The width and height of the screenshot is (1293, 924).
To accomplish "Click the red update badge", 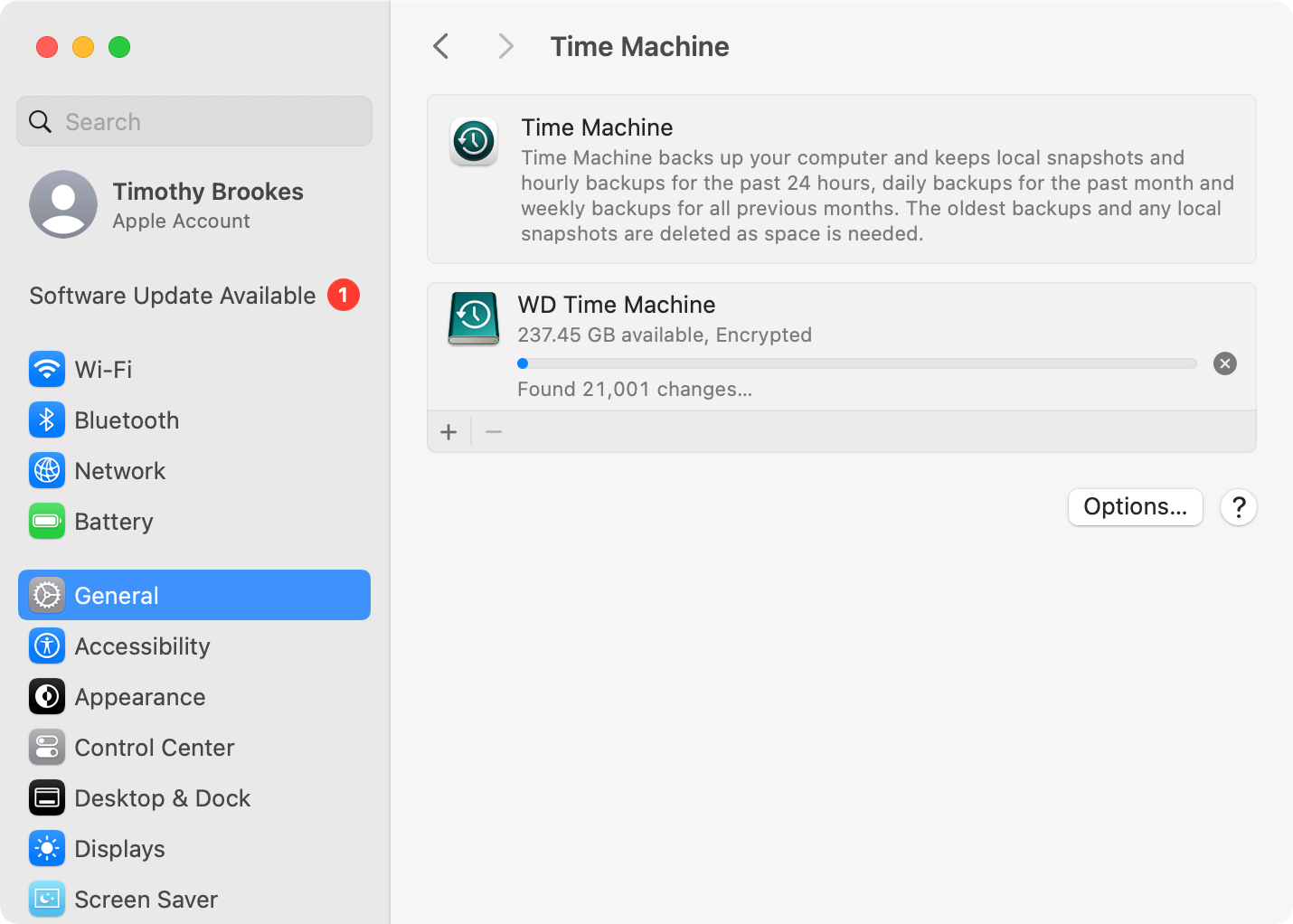I will click(x=344, y=295).
